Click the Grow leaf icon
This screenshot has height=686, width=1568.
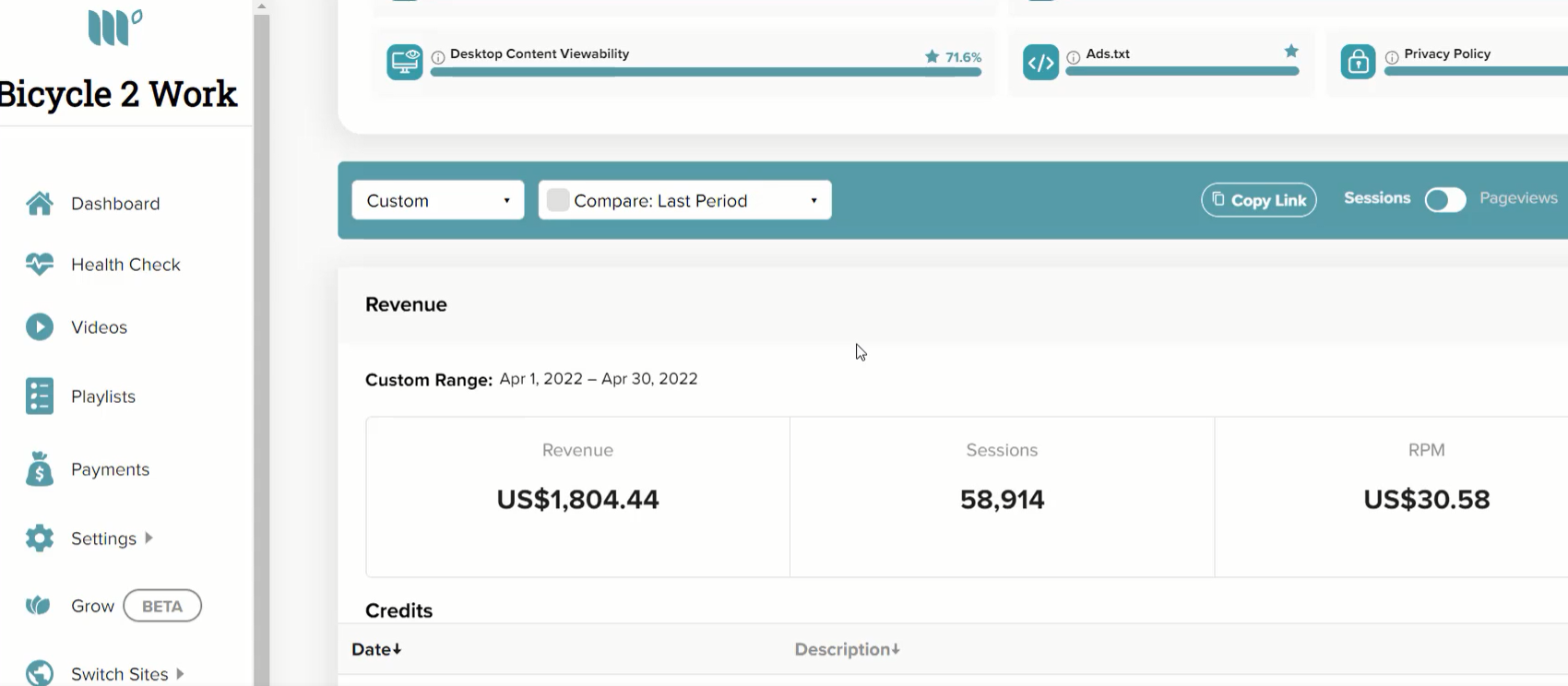pos(38,606)
